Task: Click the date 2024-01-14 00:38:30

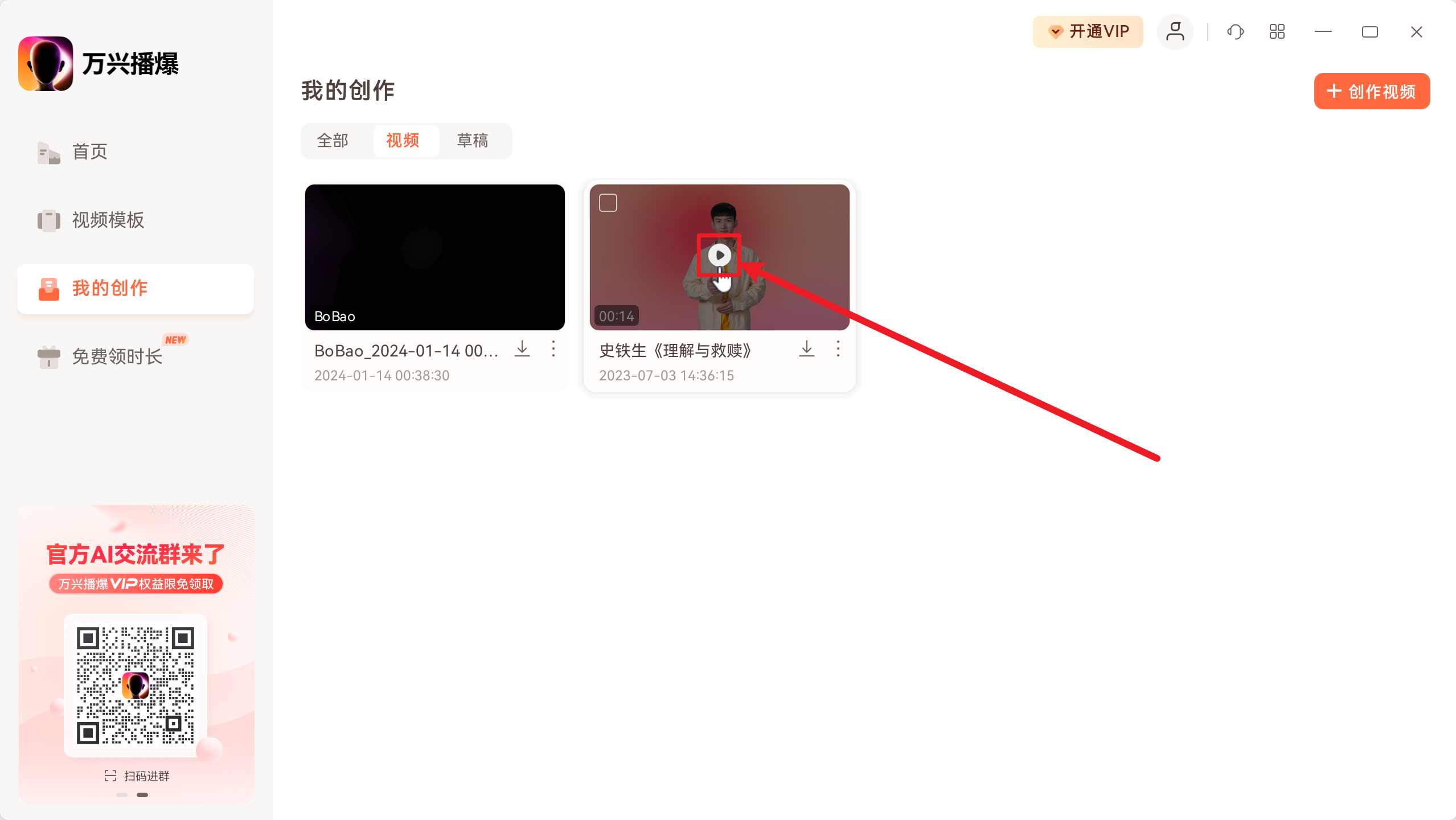Action: [x=382, y=376]
